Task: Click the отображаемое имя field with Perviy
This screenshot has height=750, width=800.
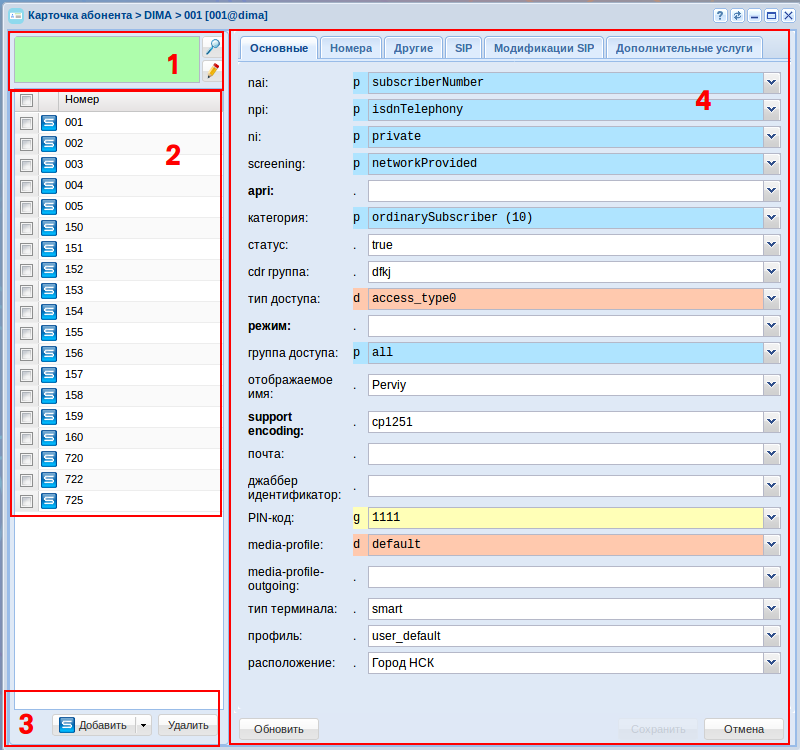Action: [x=565, y=384]
